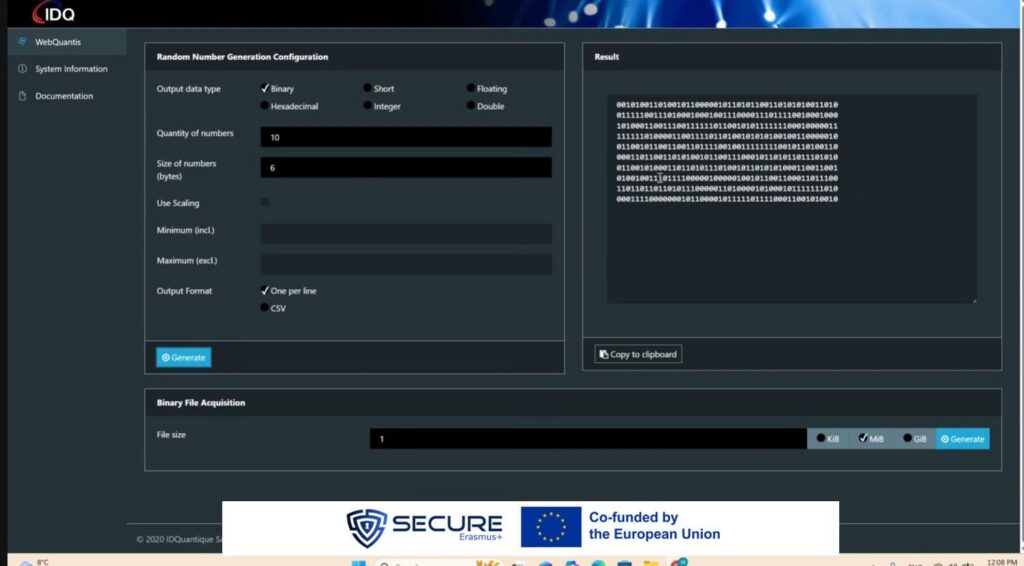Viewport: 1024px width, 566px height.
Task: Click the European Union flag emblem
Action: [550, 527]
